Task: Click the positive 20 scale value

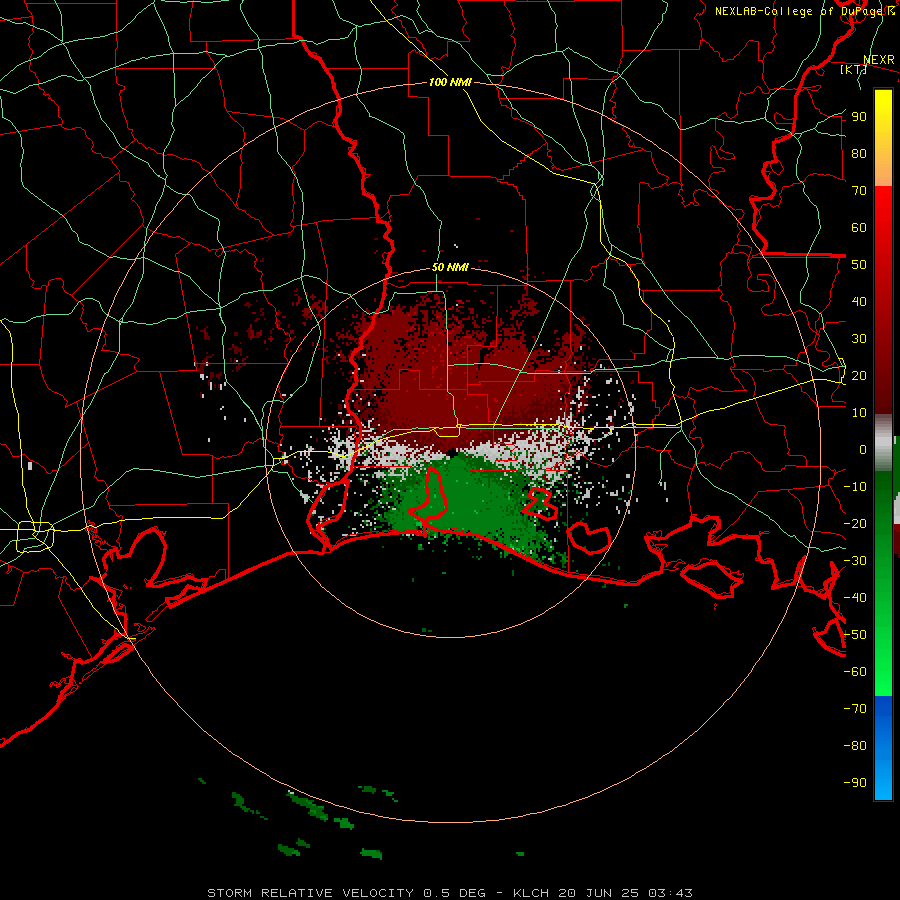Action: point(859,376)
